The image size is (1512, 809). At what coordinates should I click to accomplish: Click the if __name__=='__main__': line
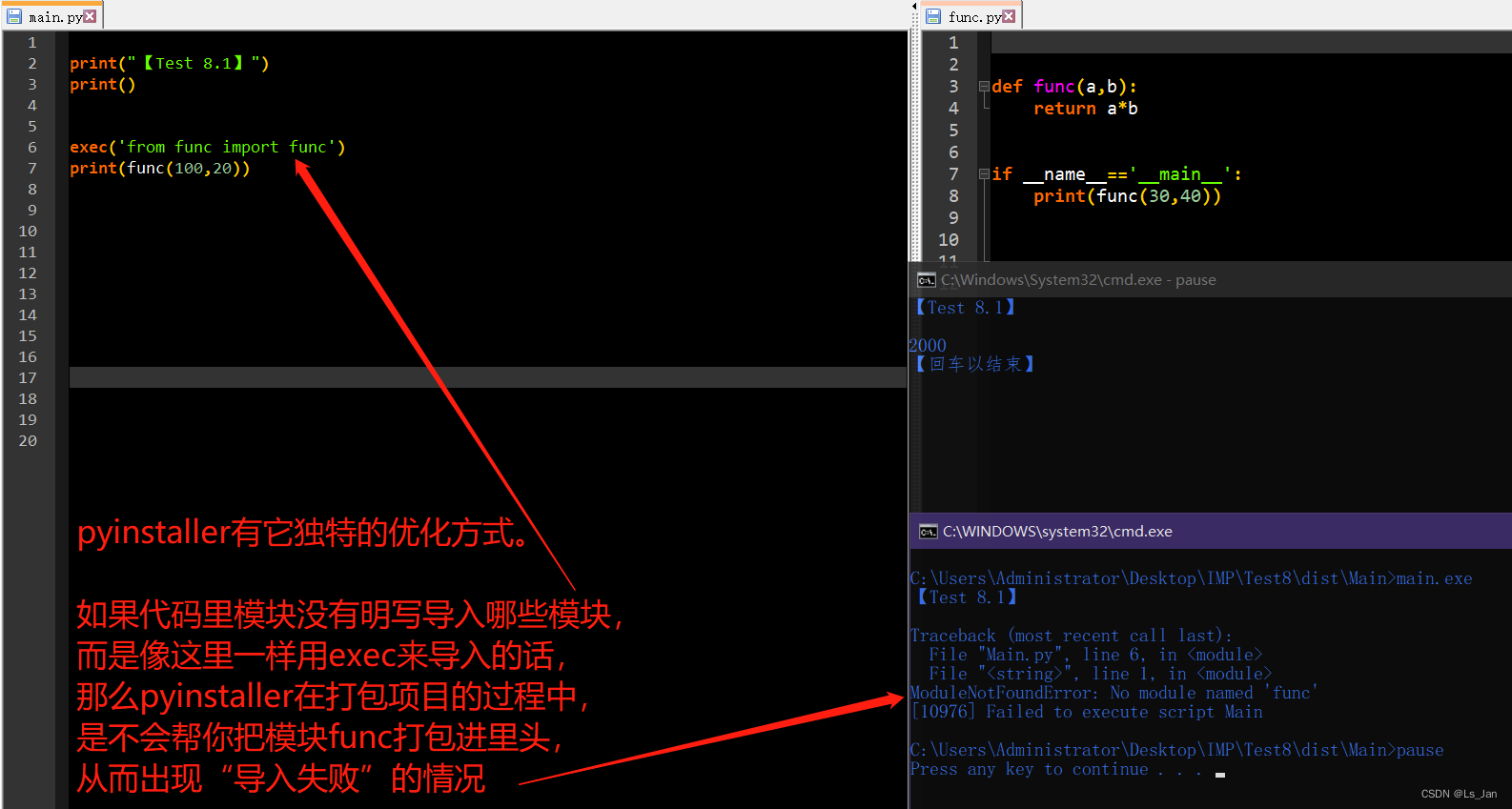[1116, 174]
